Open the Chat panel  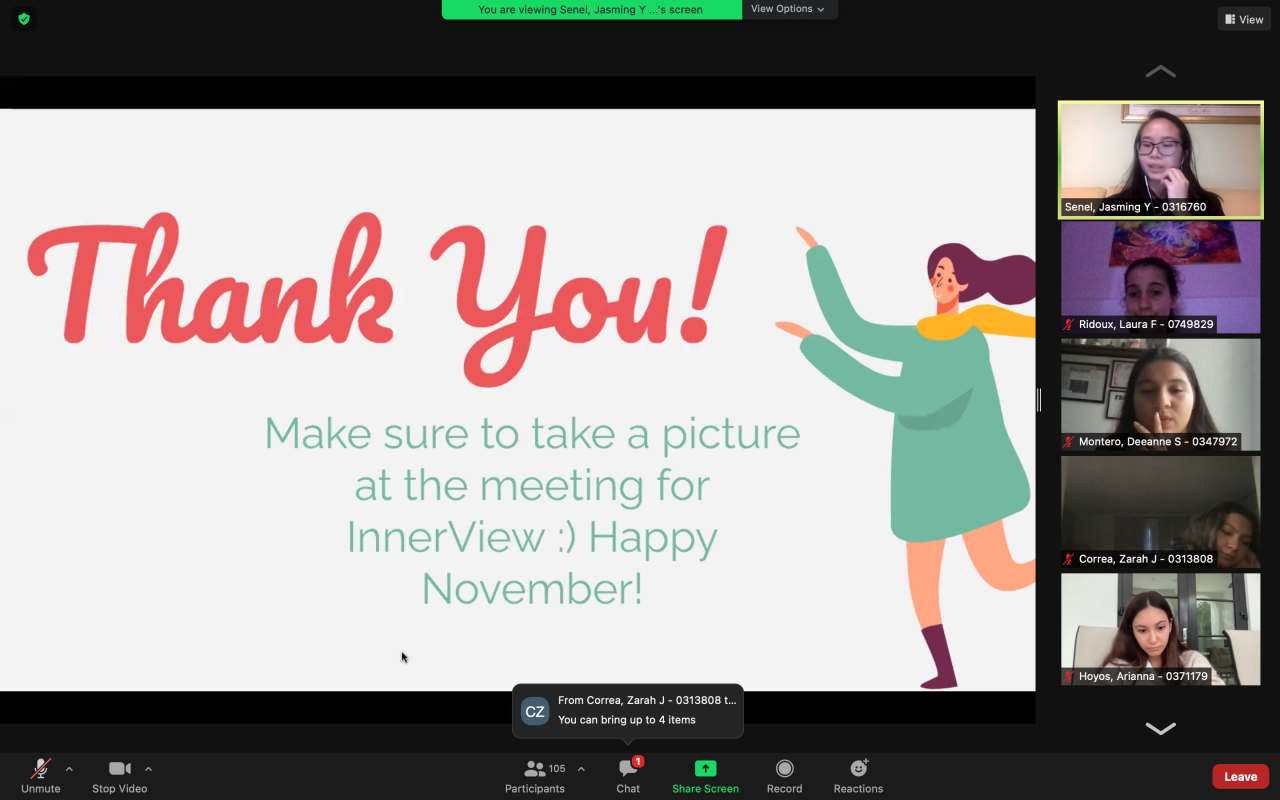click(628, 775)
